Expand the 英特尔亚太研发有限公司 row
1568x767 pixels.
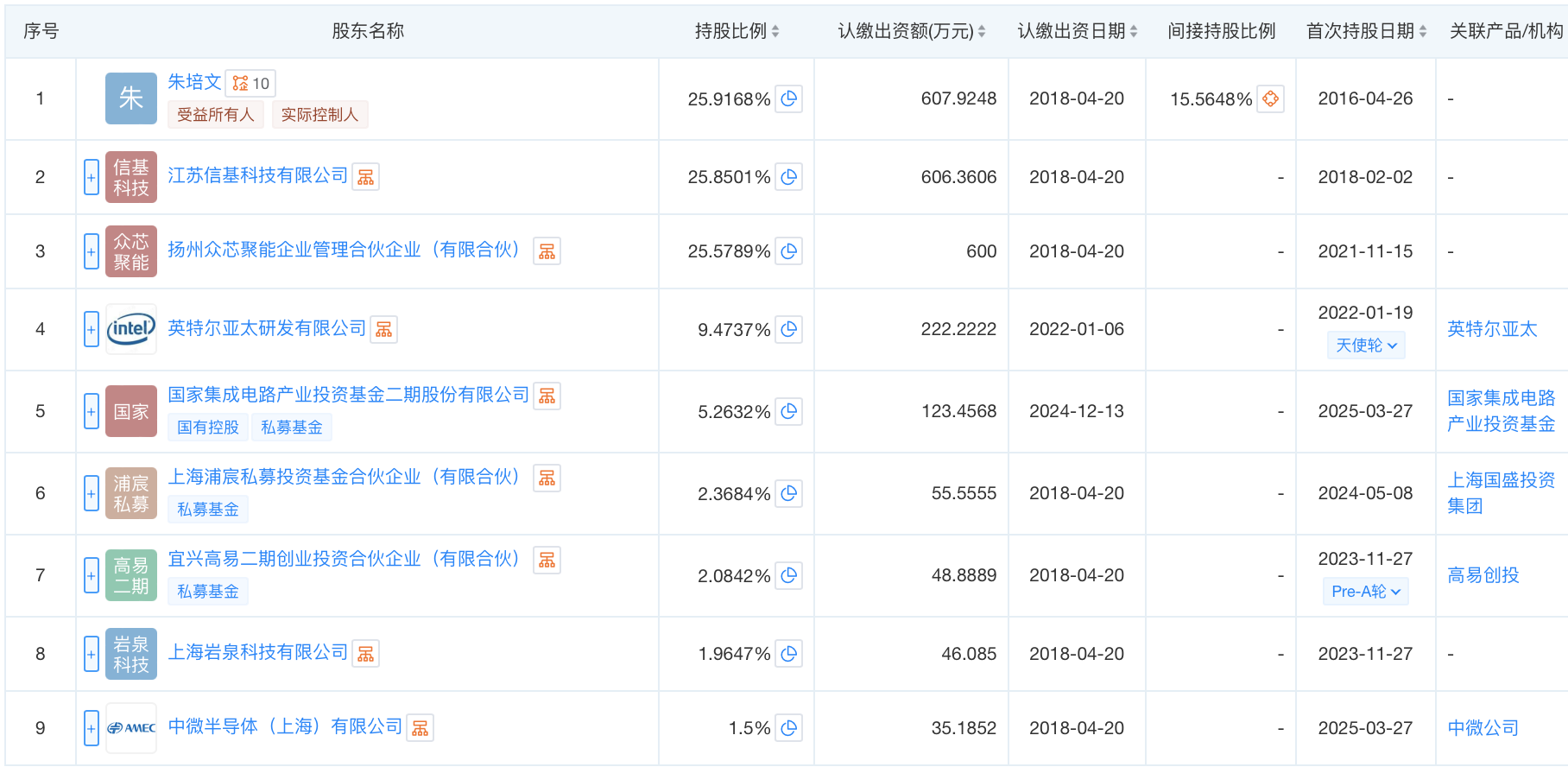(x=92, y=330)
